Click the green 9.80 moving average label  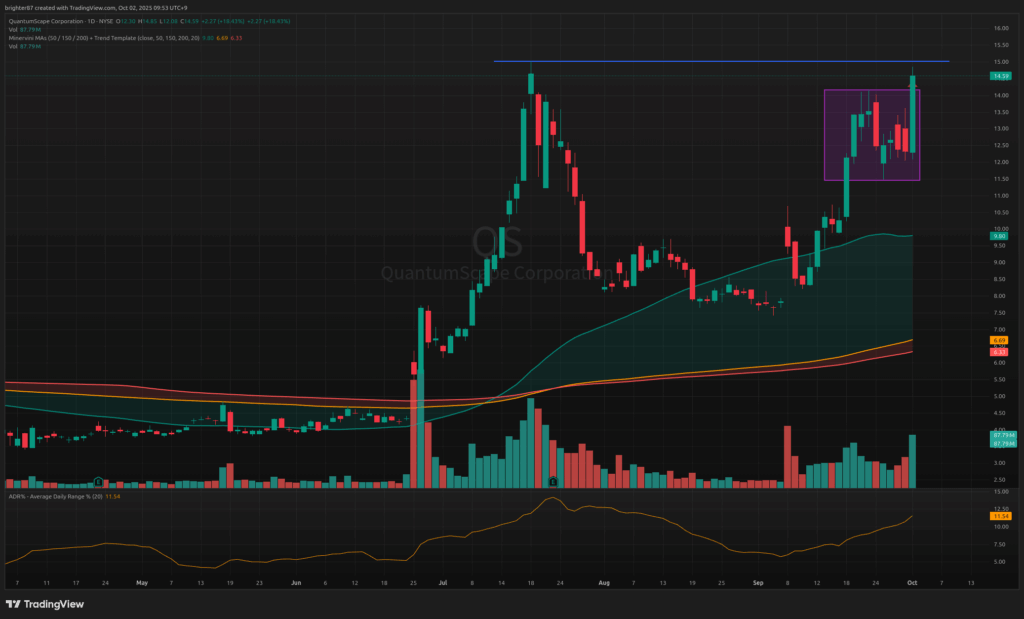(999, 236)
